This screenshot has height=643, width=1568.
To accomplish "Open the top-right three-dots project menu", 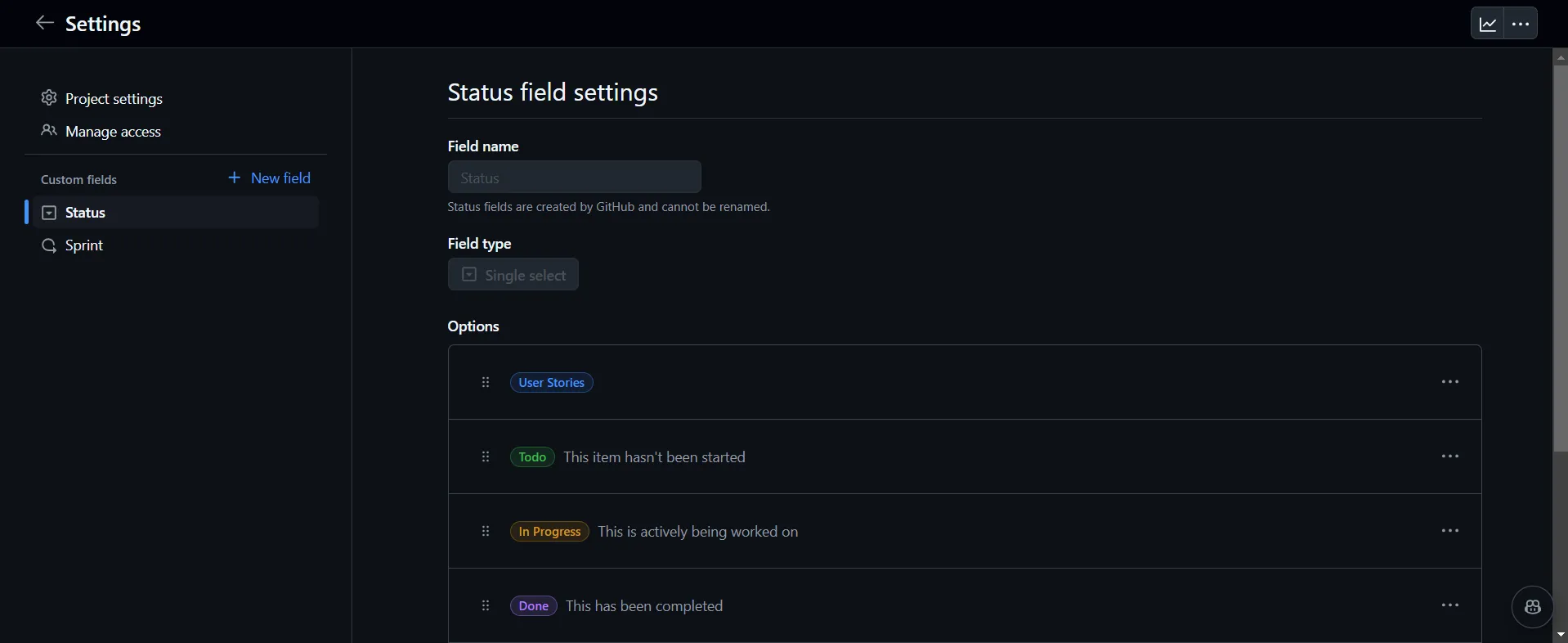I will pos(1521,25).
